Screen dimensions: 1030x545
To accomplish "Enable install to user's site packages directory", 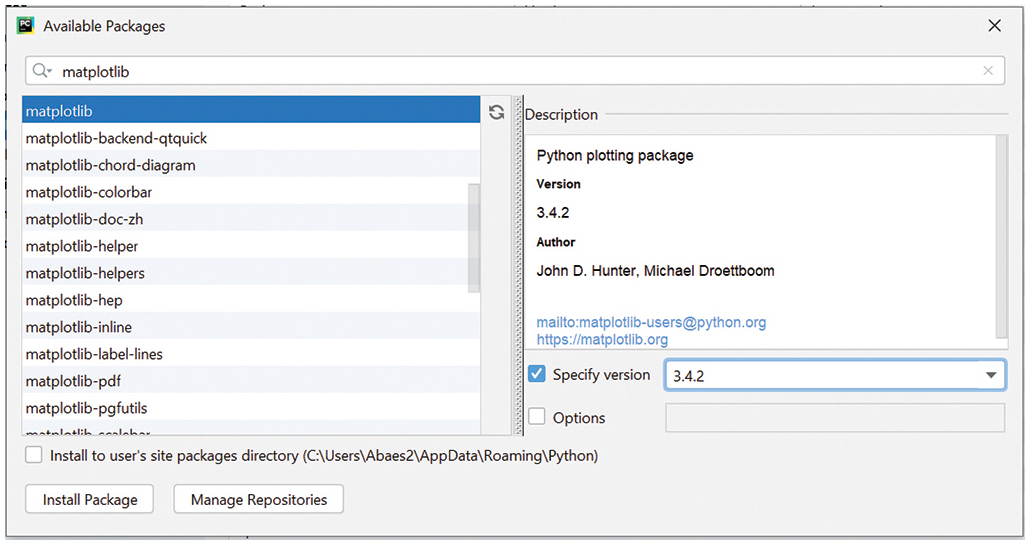I will pos(35,455).
